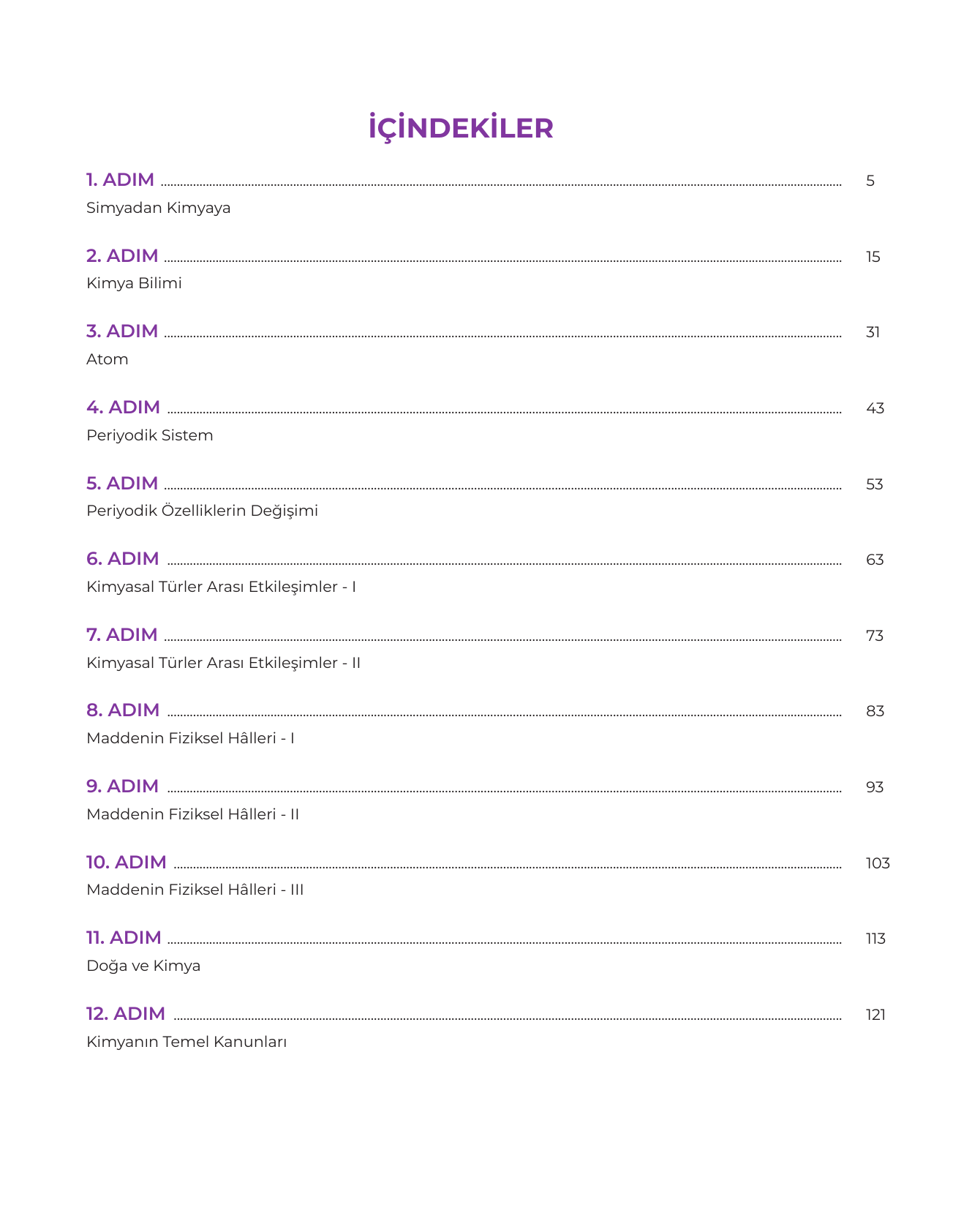Jump to 12. ADIM heading
Viewport: 972px width, 1232px height.
(125, 1014)
